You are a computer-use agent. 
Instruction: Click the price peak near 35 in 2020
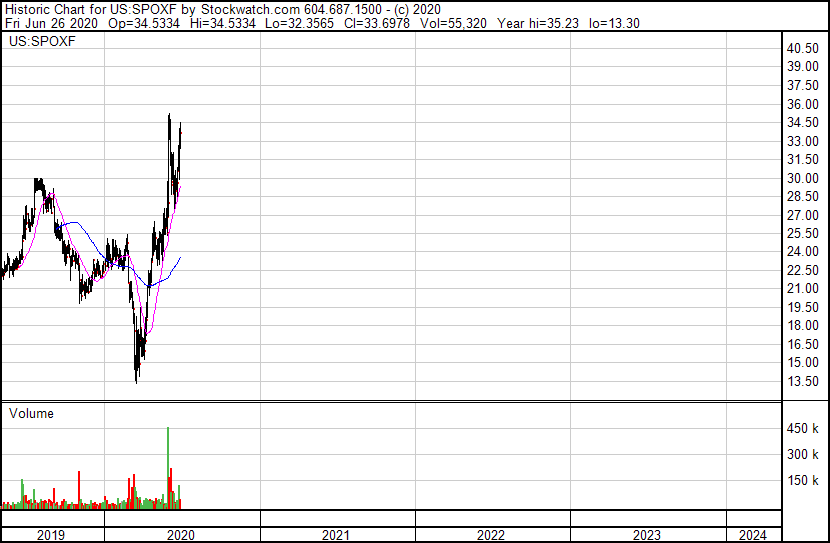point(169,116)
